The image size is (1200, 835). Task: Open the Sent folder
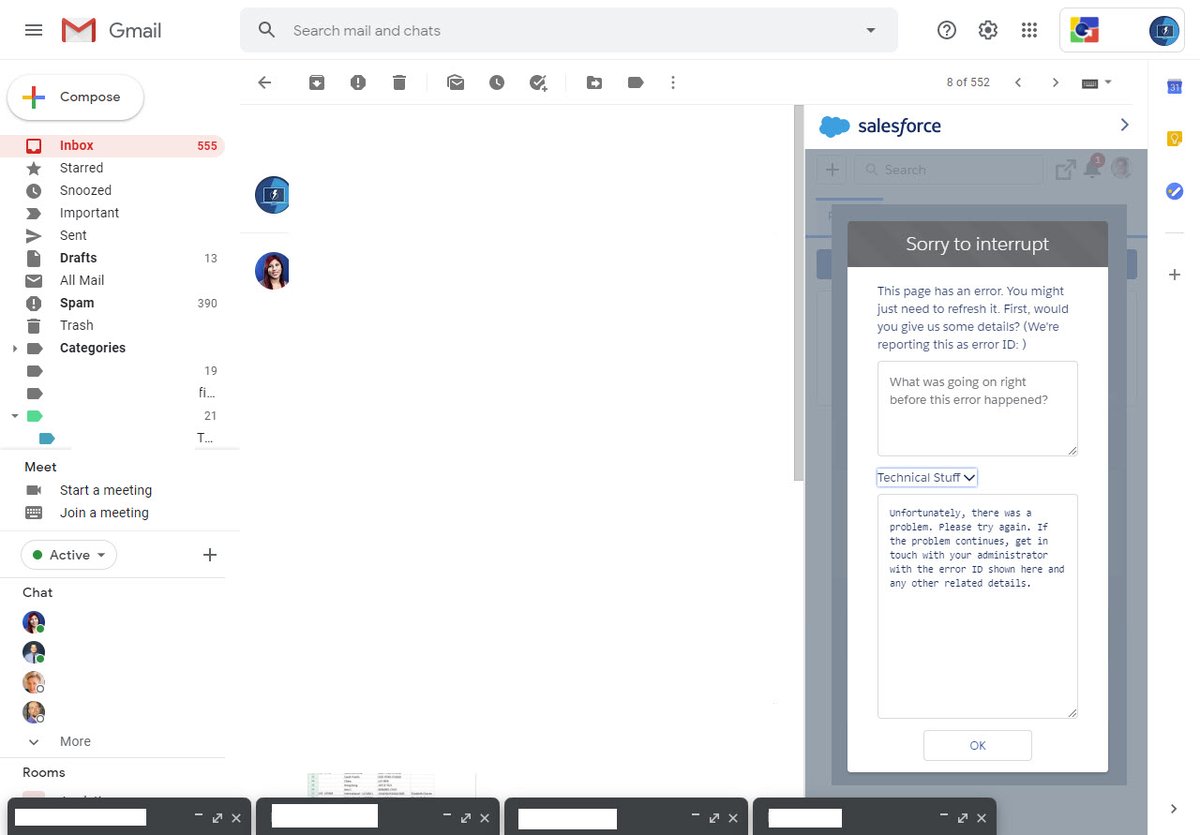[112, 235]
